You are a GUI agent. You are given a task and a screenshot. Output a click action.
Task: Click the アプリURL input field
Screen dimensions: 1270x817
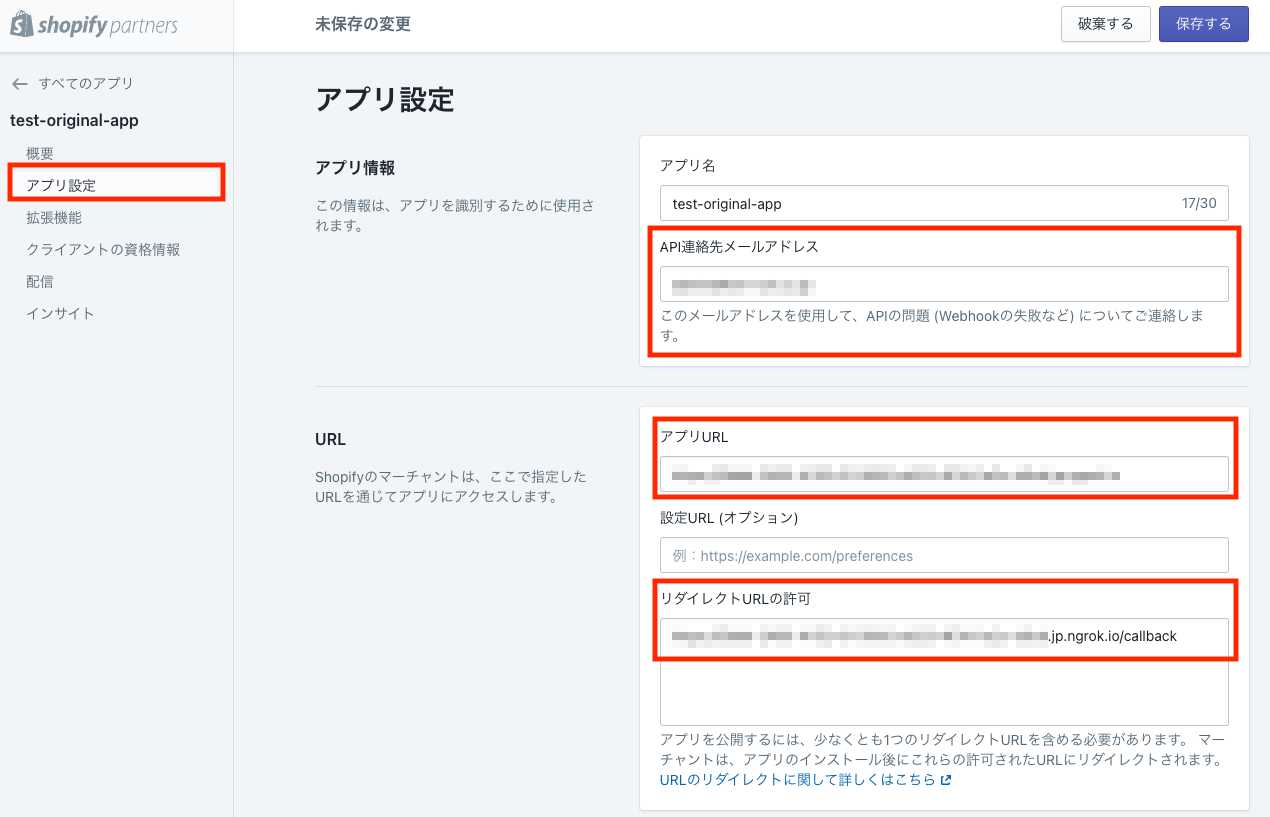pyautogui.click(x=944, y=473)
